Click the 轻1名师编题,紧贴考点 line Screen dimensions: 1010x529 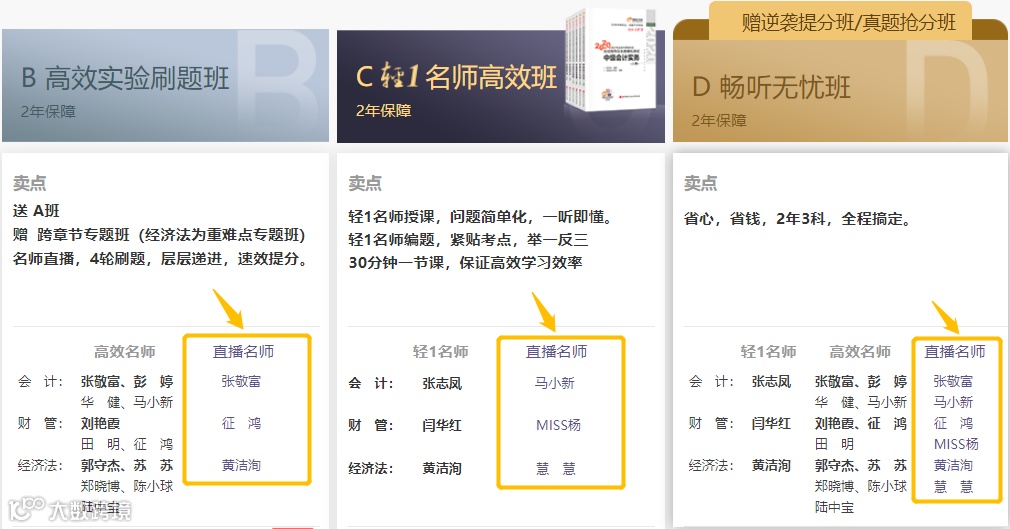[468, 240]
